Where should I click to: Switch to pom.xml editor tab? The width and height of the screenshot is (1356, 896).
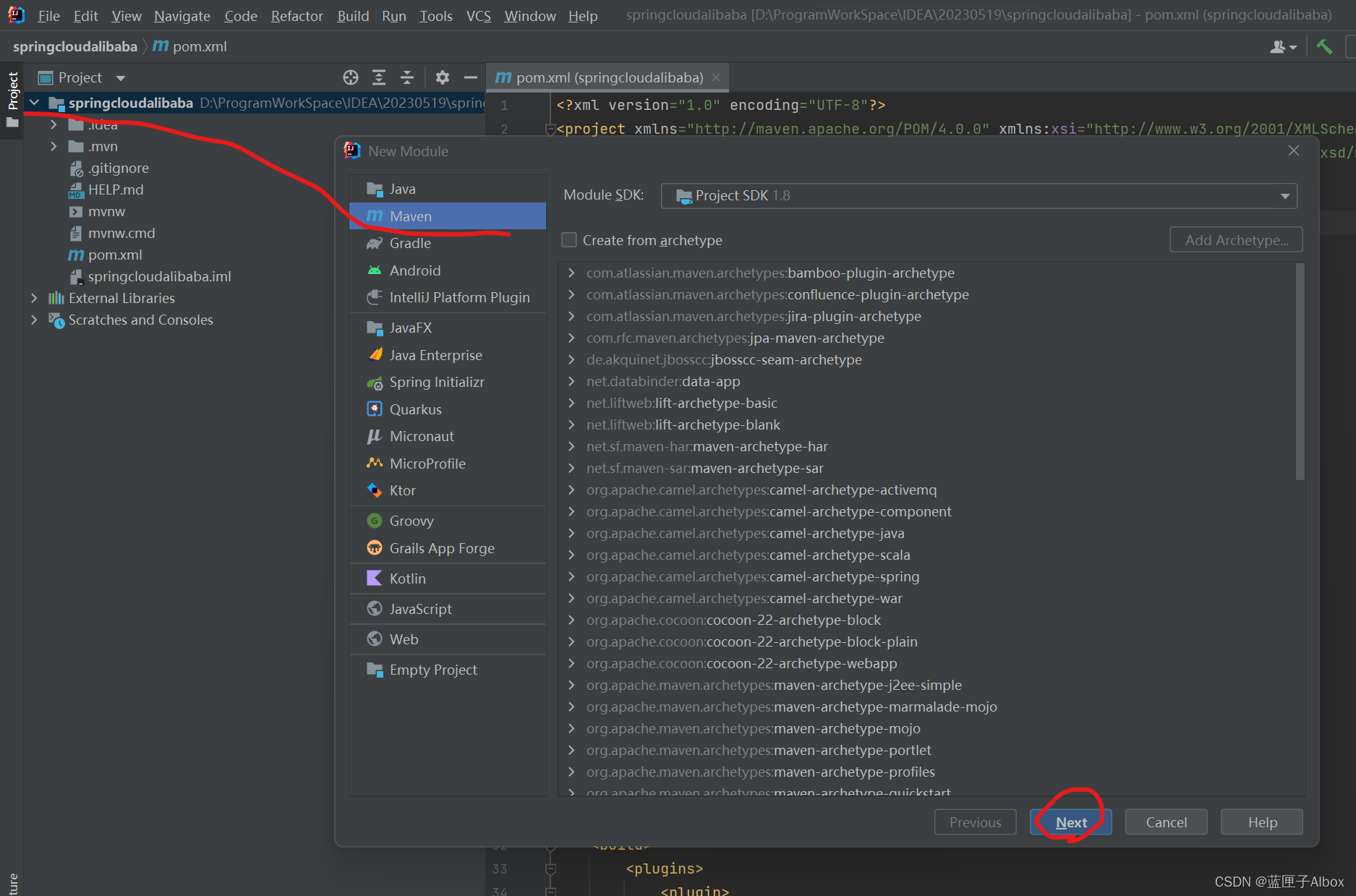(x=609, y=77)
